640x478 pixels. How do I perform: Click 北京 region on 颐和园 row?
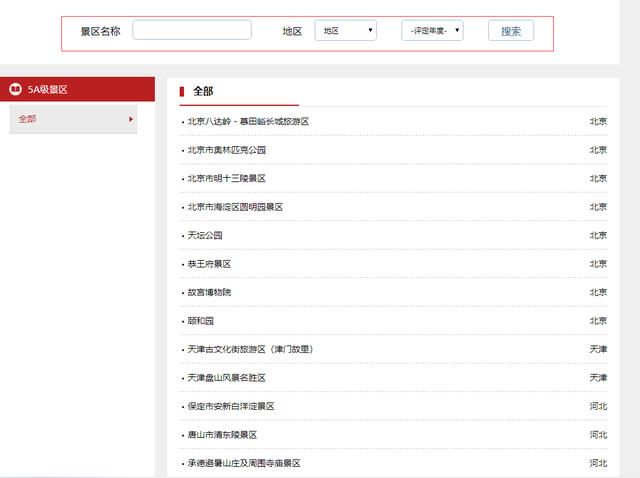coord(598,321)
